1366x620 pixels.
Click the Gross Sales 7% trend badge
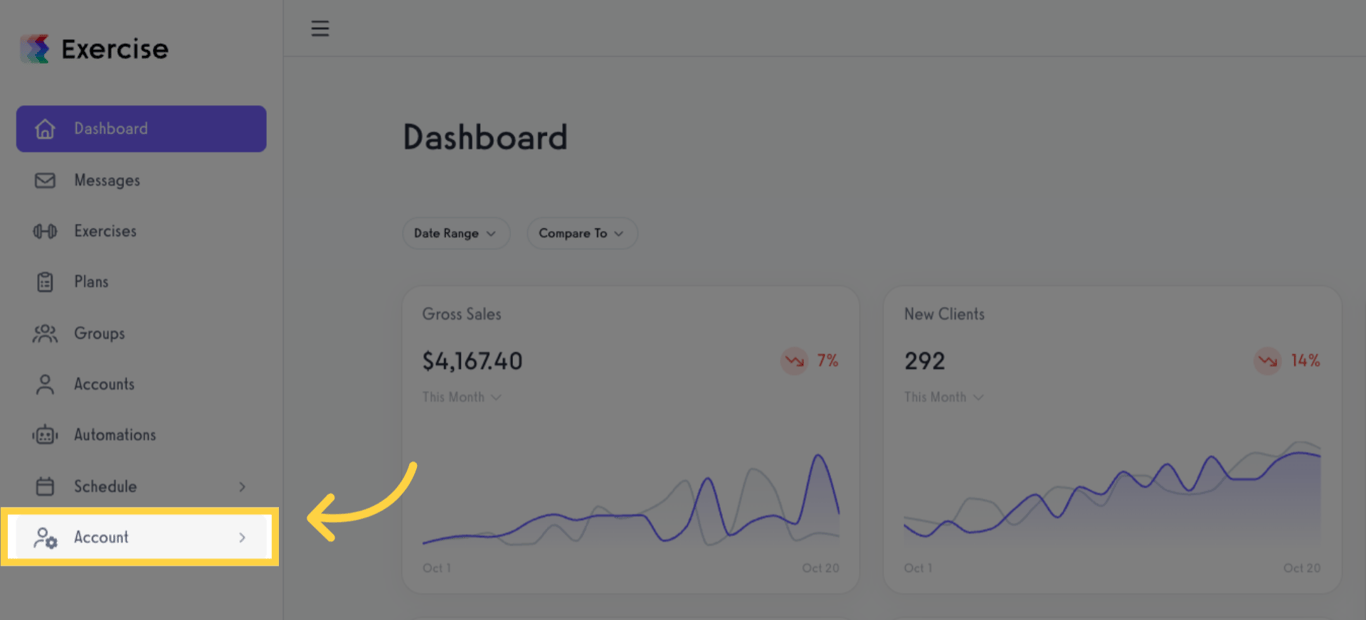pyautogui.click(x=810, y=361)
